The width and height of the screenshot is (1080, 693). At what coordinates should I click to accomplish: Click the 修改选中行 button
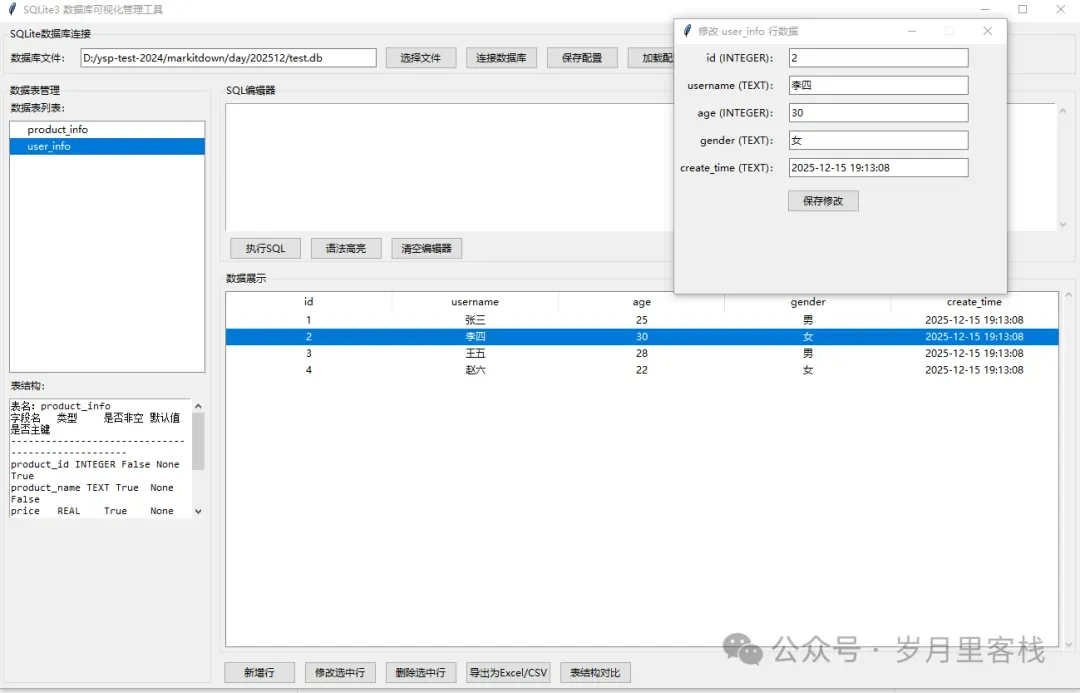click(x=340, y=672)
